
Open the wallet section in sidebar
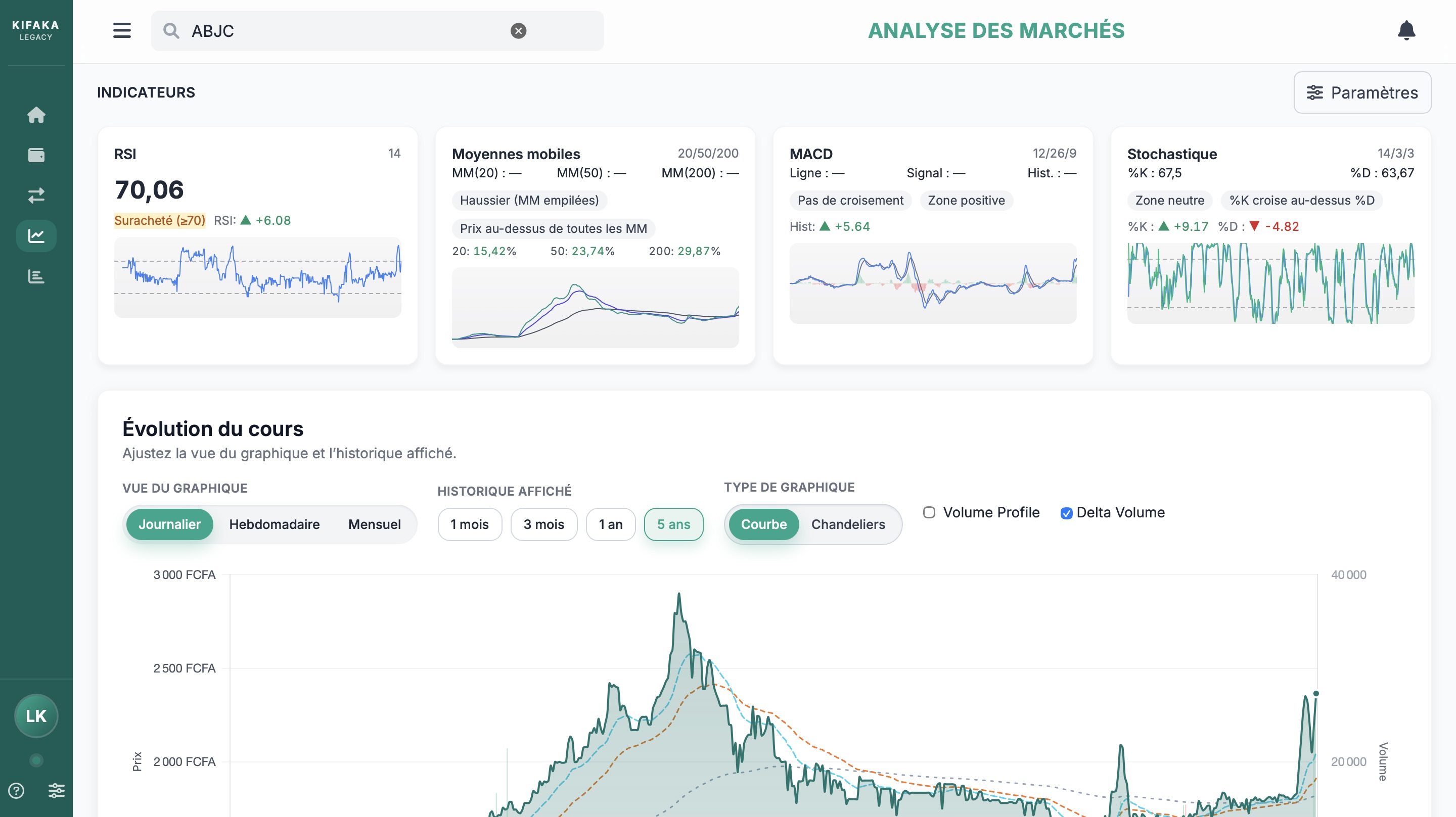(x=36, y=155)
